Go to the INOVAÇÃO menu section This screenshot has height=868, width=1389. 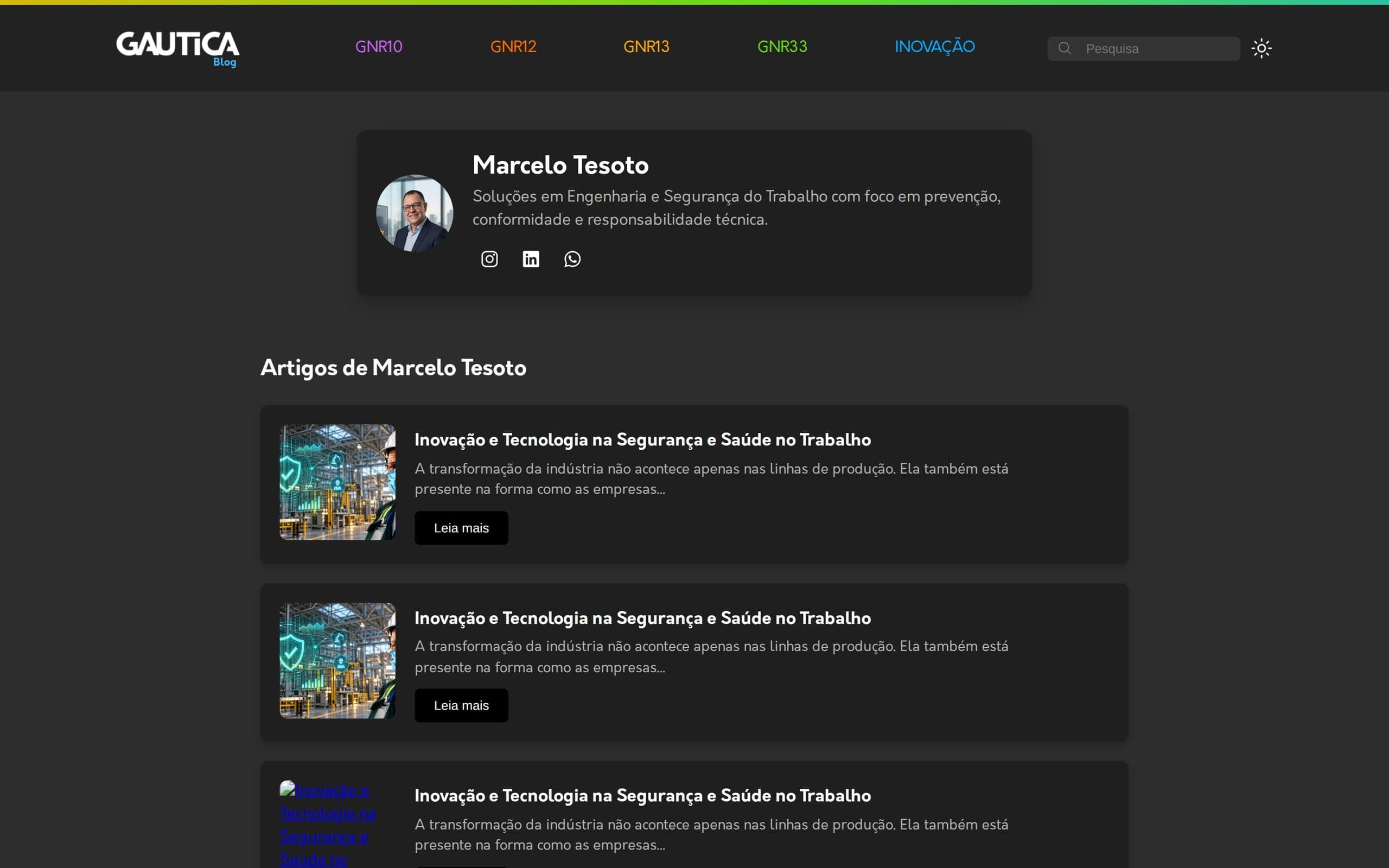[x=935, y=47]
